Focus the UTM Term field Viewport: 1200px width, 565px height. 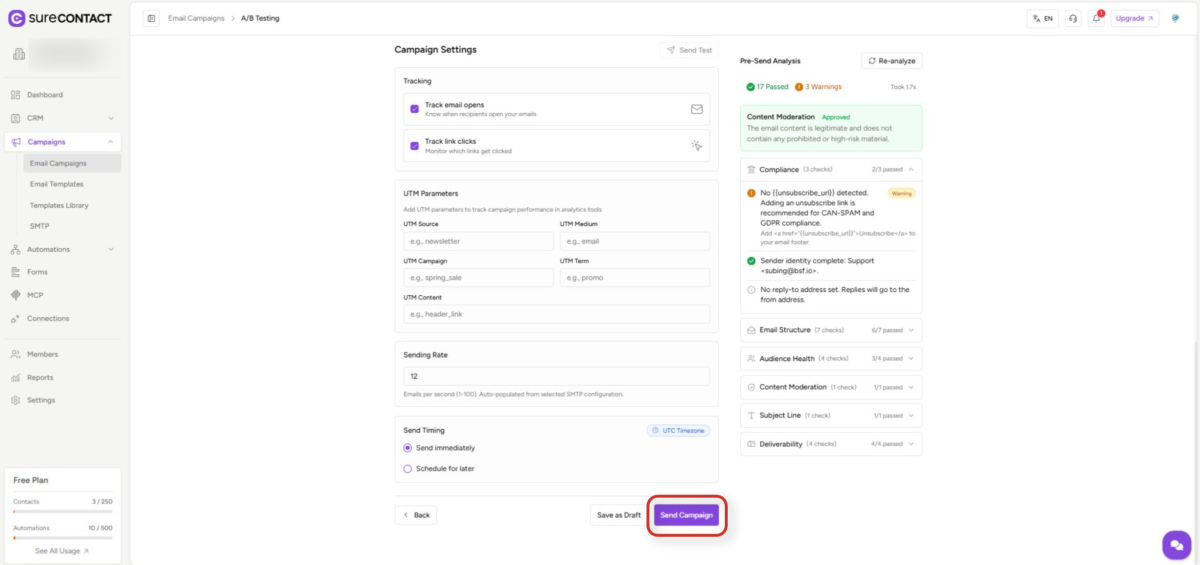[635, 277]
